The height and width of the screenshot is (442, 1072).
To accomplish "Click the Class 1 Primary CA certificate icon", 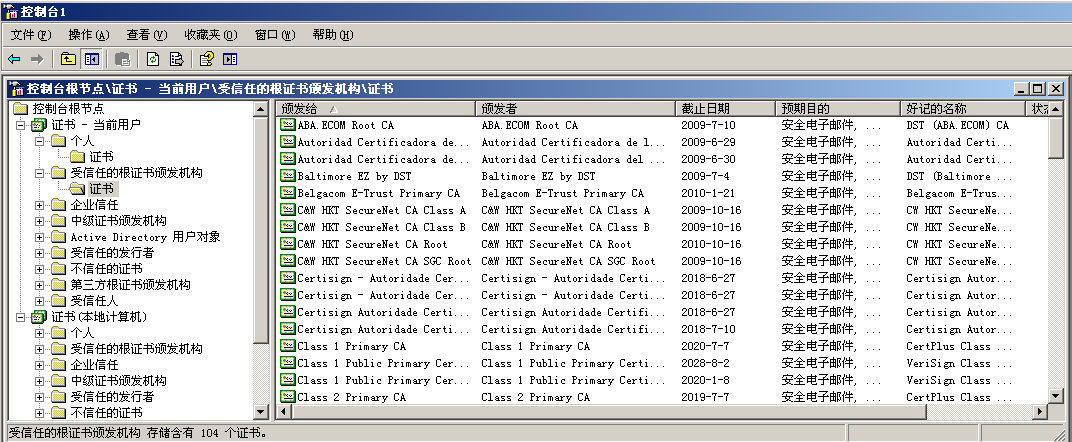I will coord(287,346).
